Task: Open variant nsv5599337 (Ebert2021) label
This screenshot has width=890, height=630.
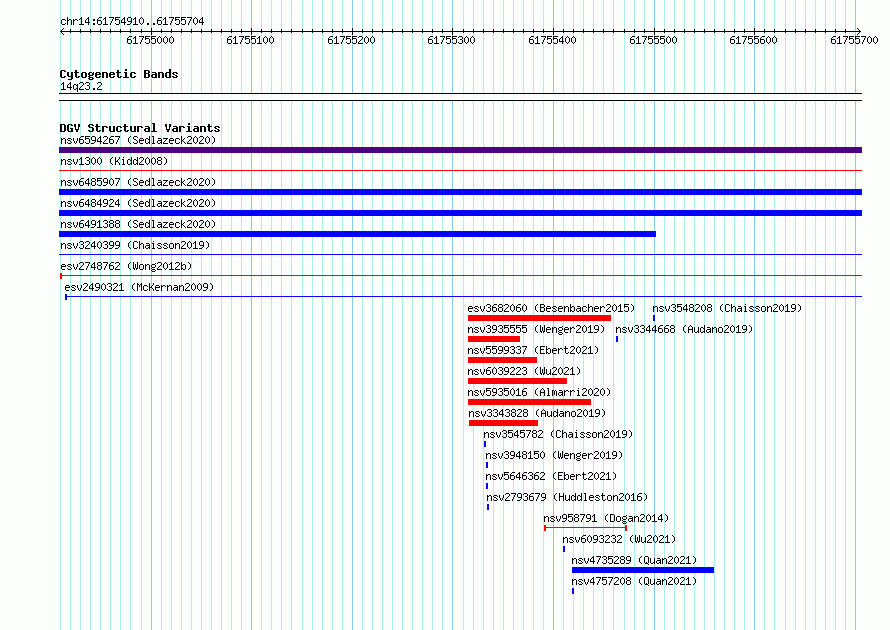Action: coord(533,350)
